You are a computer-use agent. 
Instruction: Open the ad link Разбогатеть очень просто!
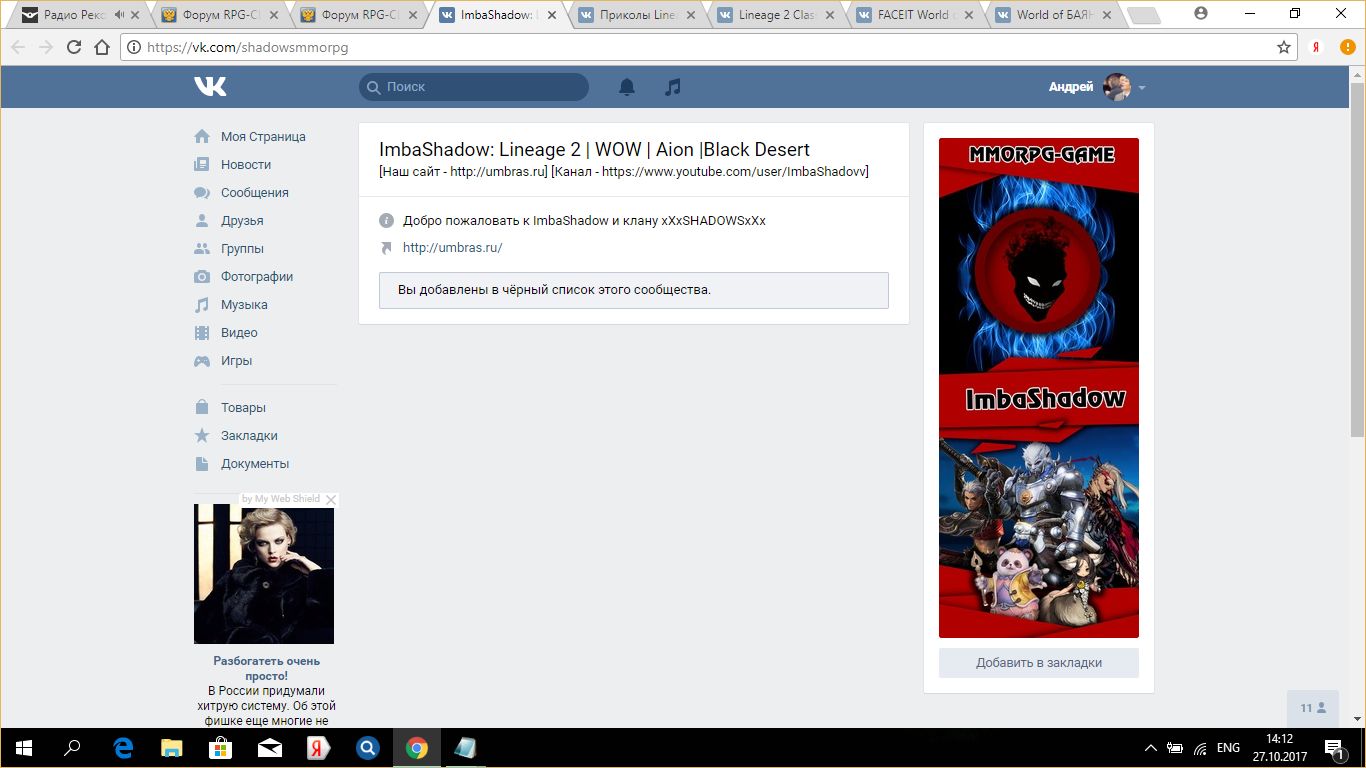[266, 668]
